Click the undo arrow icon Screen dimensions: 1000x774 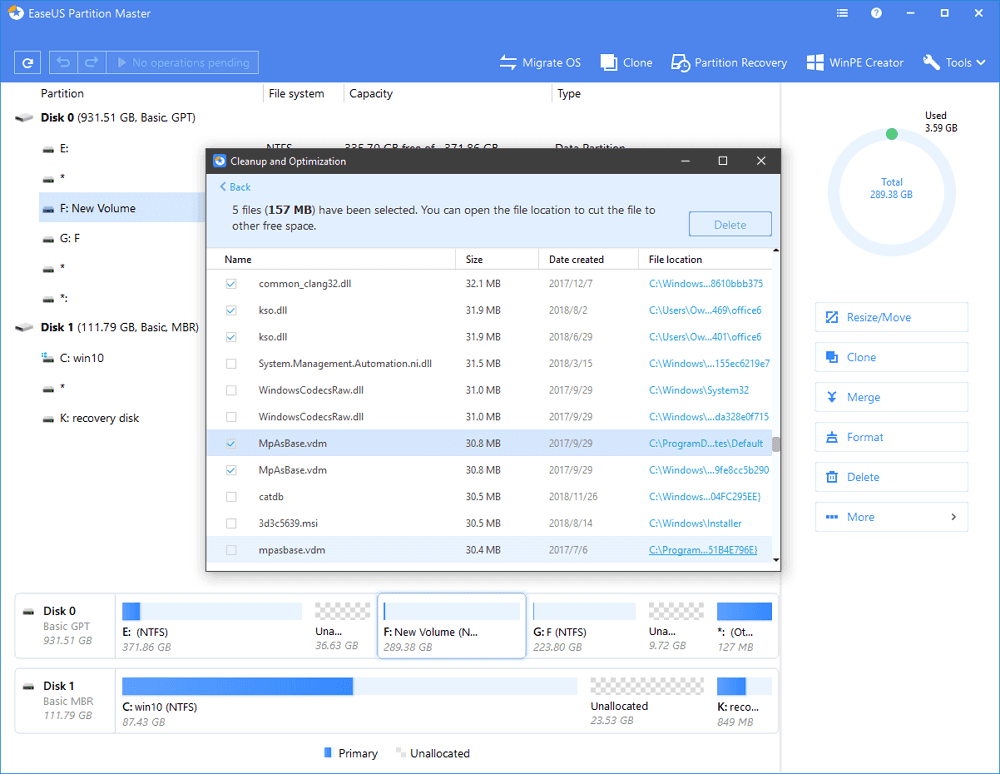pyautogui.click(x=63, y=62)
